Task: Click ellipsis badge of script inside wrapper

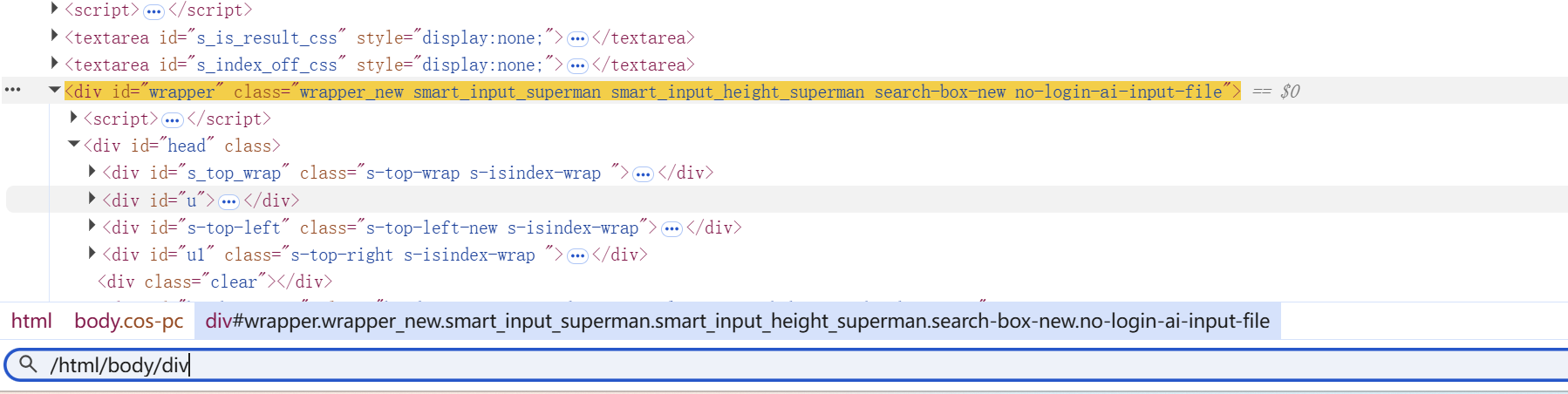Action: [173, 119]
